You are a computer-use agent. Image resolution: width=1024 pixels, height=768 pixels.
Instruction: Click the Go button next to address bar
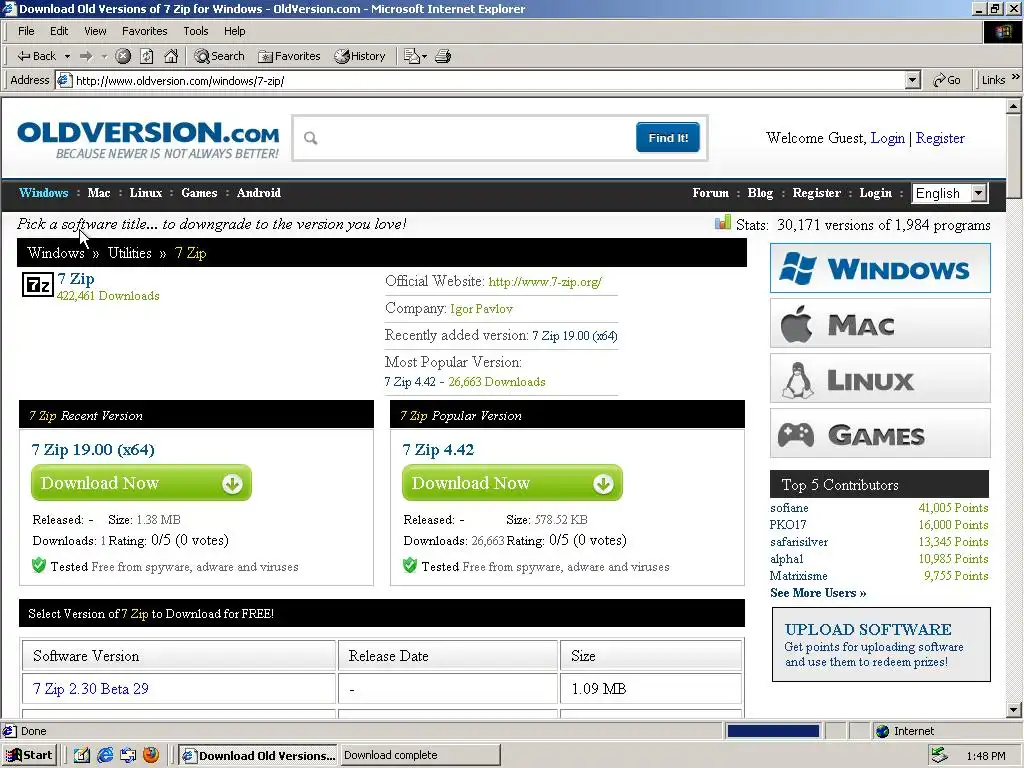(x=947, y=80)
